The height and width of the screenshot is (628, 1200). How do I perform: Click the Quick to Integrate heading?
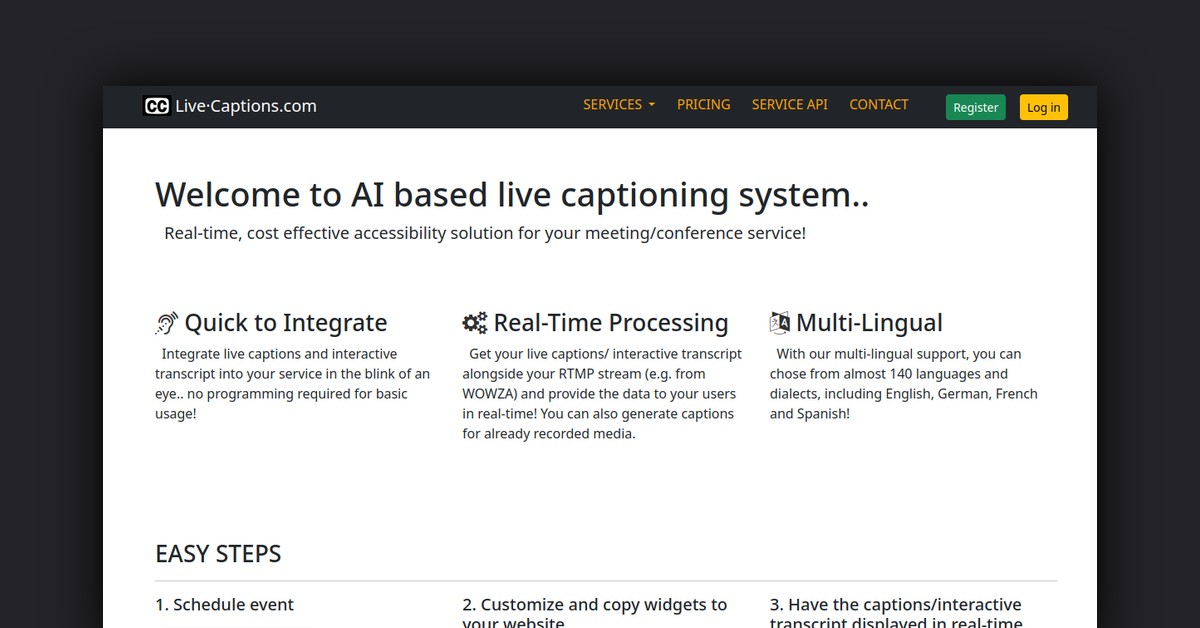coord(286,322)
